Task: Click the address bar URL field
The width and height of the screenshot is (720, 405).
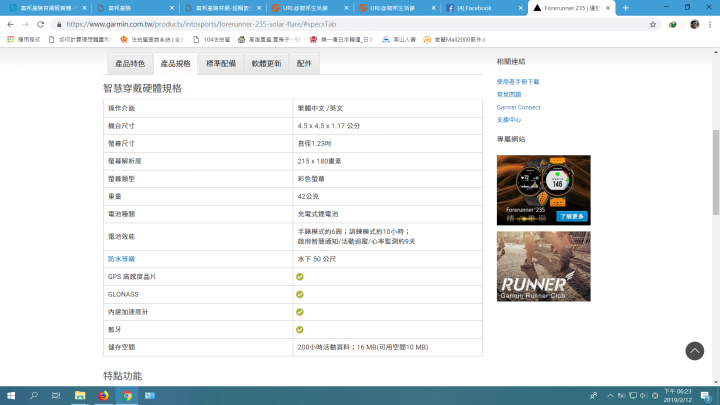Action: [x=354, y=24]
